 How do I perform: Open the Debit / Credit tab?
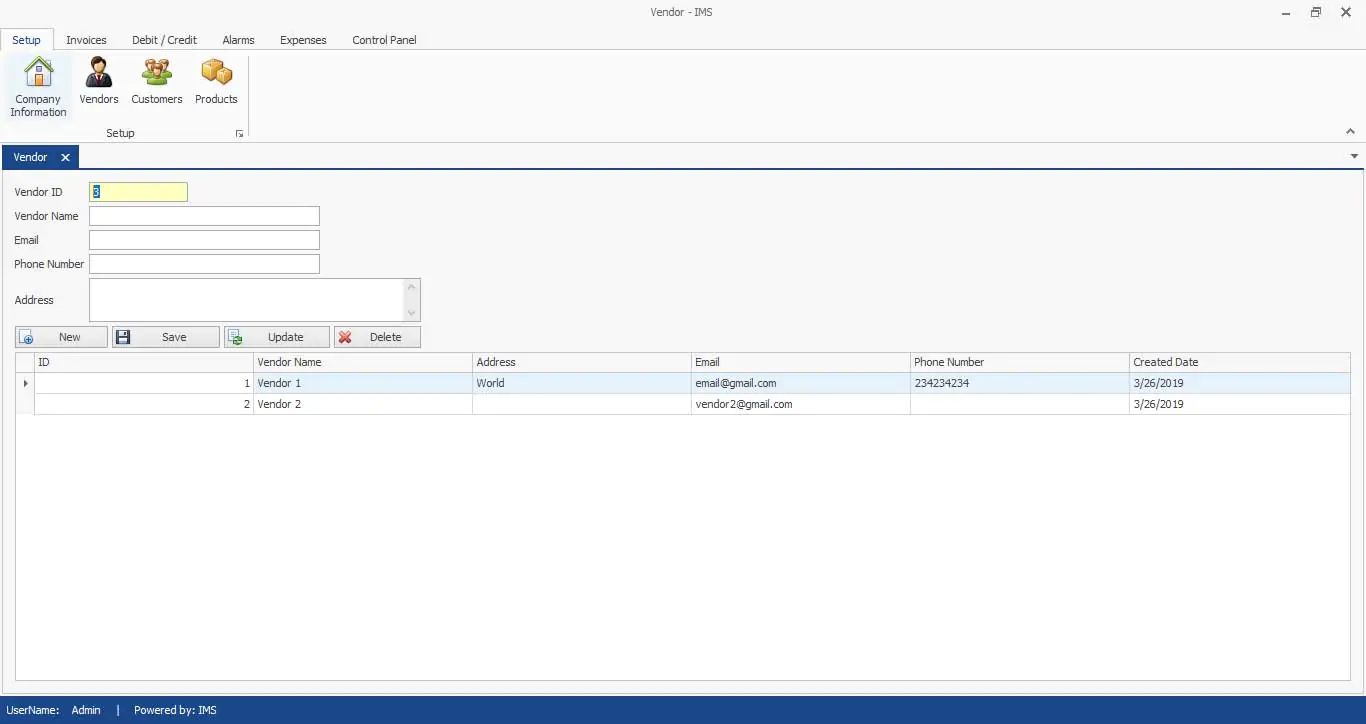tap(164, 40)
